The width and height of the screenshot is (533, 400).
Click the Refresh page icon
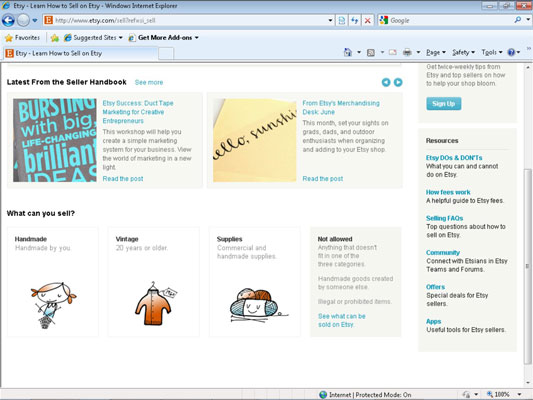click(x=355, y=20)
